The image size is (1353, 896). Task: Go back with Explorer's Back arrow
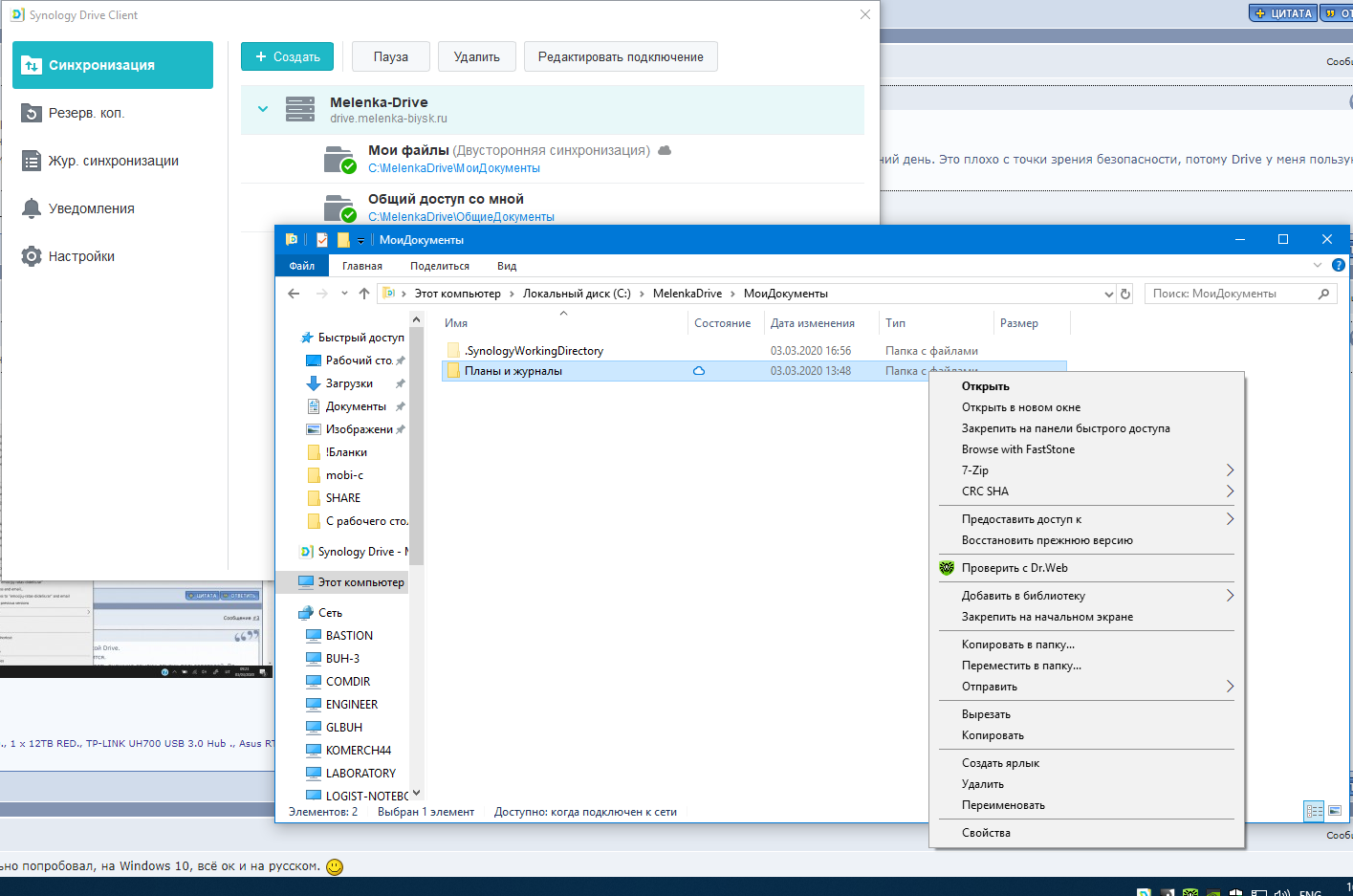295,294
